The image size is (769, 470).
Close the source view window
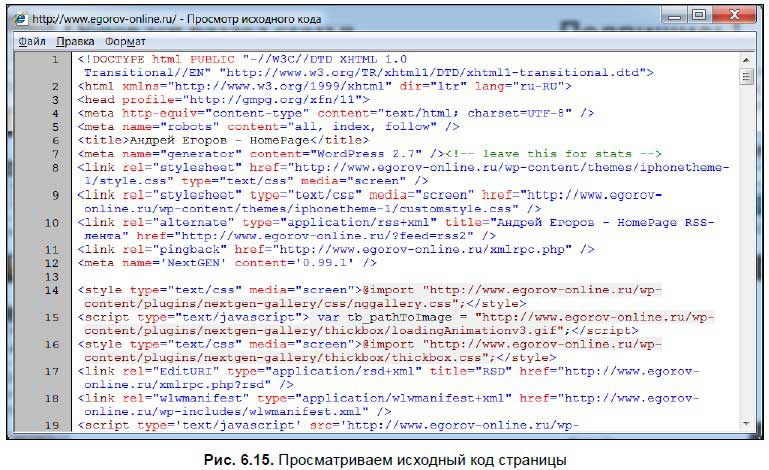click(734, 16)
